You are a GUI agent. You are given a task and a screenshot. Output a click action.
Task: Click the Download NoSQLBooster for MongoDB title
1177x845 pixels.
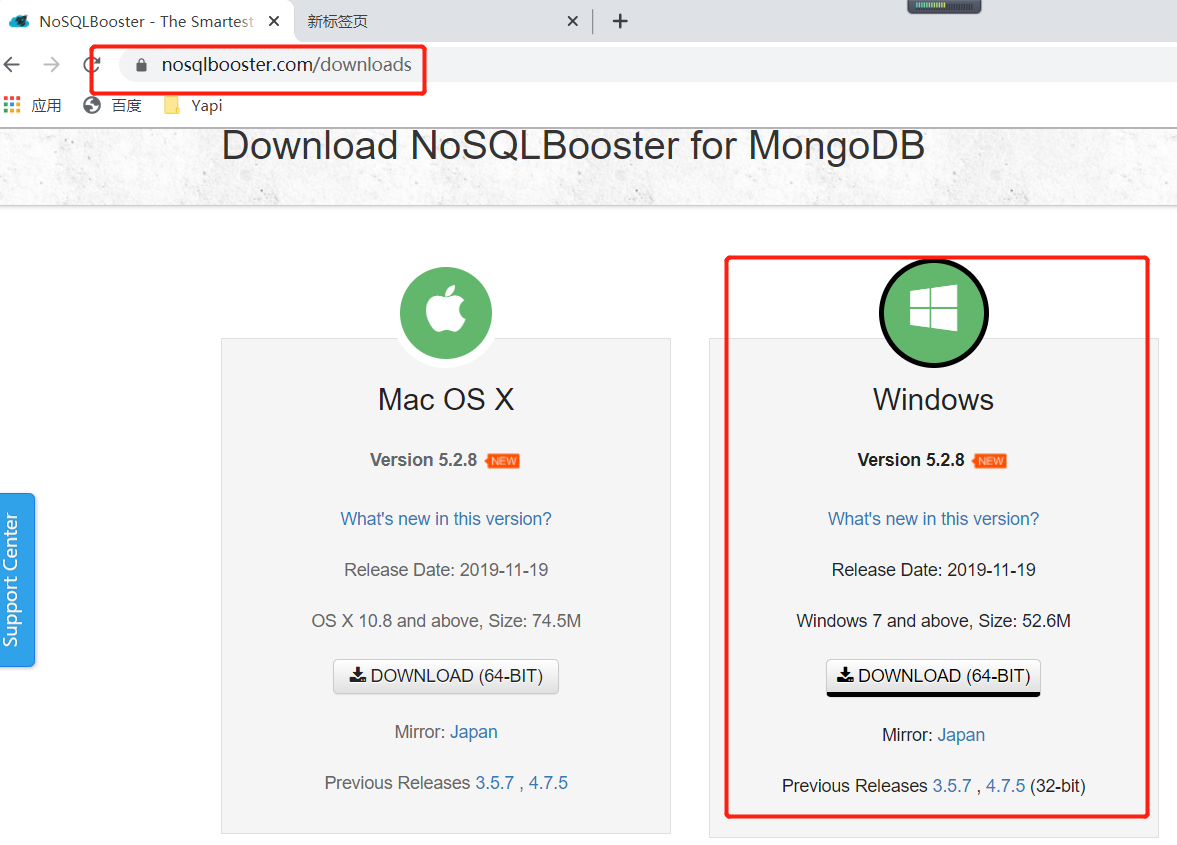(x=573, y=145)
